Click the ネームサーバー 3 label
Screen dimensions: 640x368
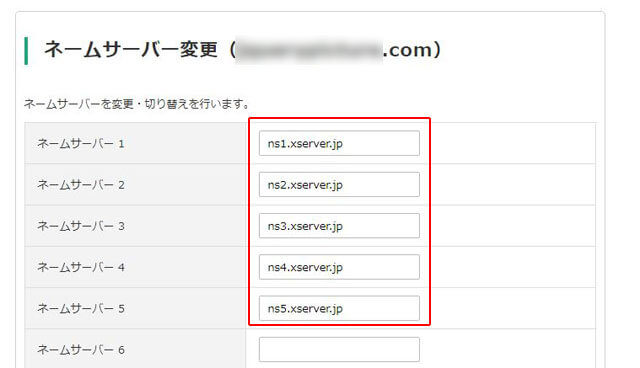[81, 226]
